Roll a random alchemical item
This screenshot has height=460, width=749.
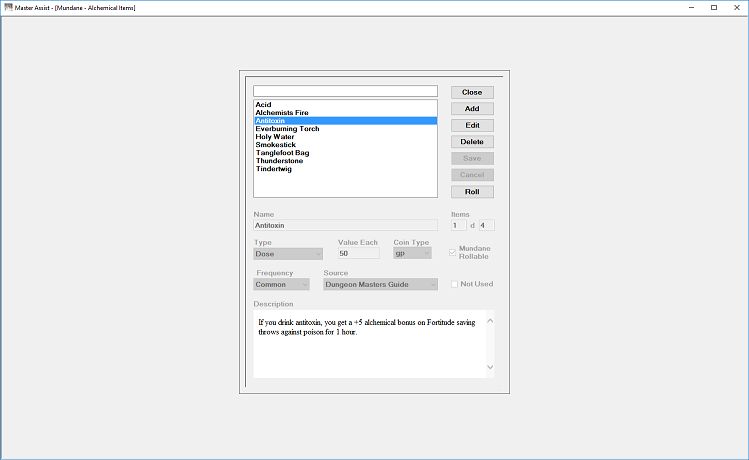(x=472, y=192)
